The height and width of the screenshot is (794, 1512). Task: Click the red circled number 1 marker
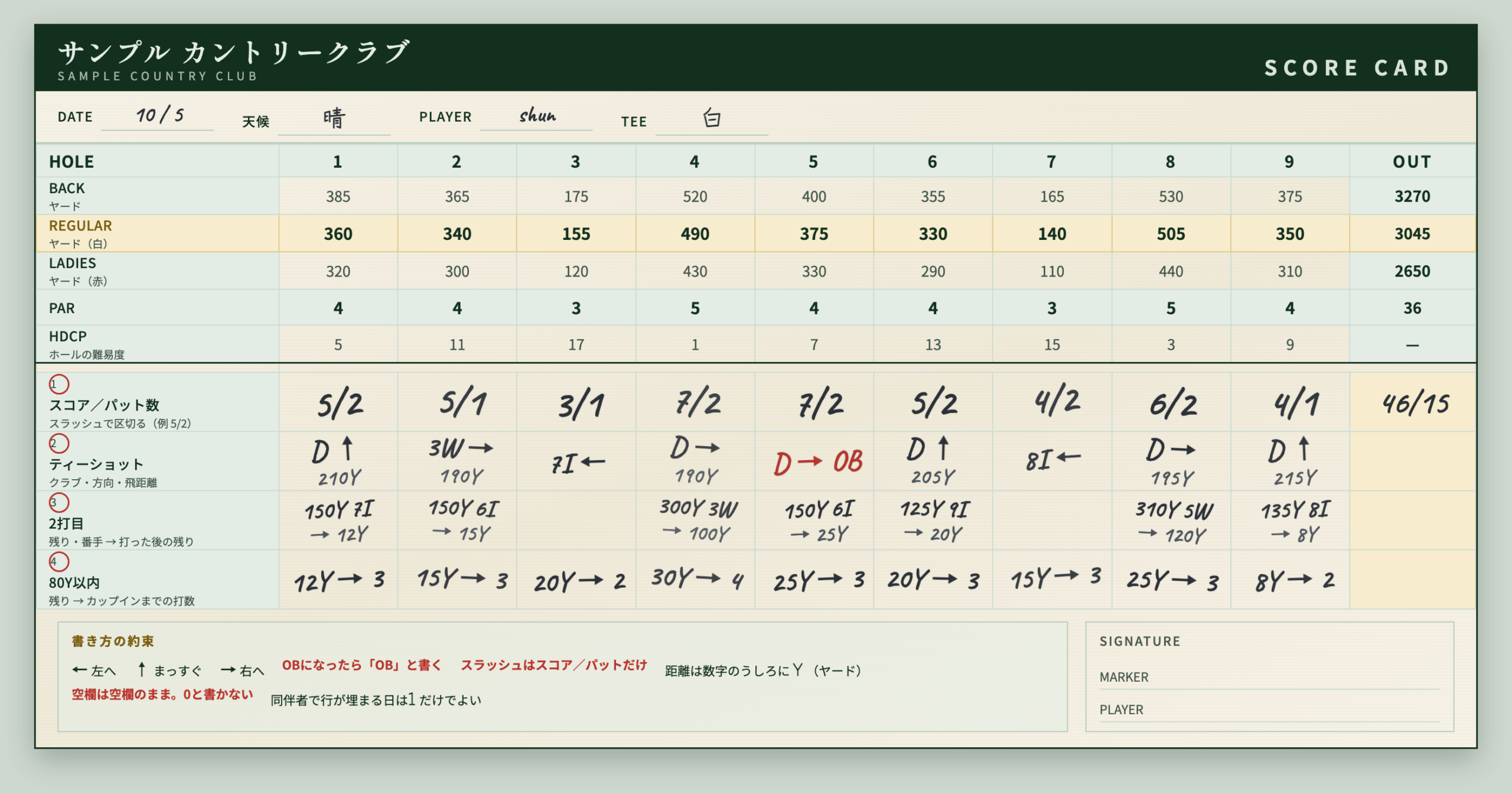(x=59, y=385)
